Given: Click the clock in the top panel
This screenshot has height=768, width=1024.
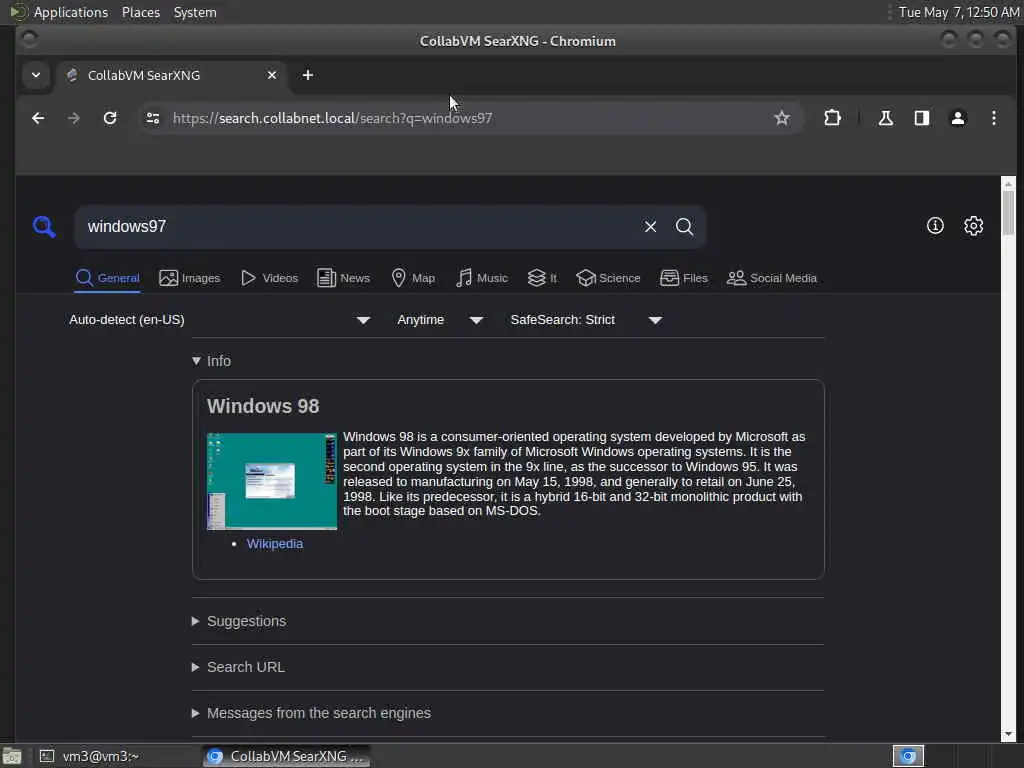Looking at the screenshot, I should click(958, 12).
